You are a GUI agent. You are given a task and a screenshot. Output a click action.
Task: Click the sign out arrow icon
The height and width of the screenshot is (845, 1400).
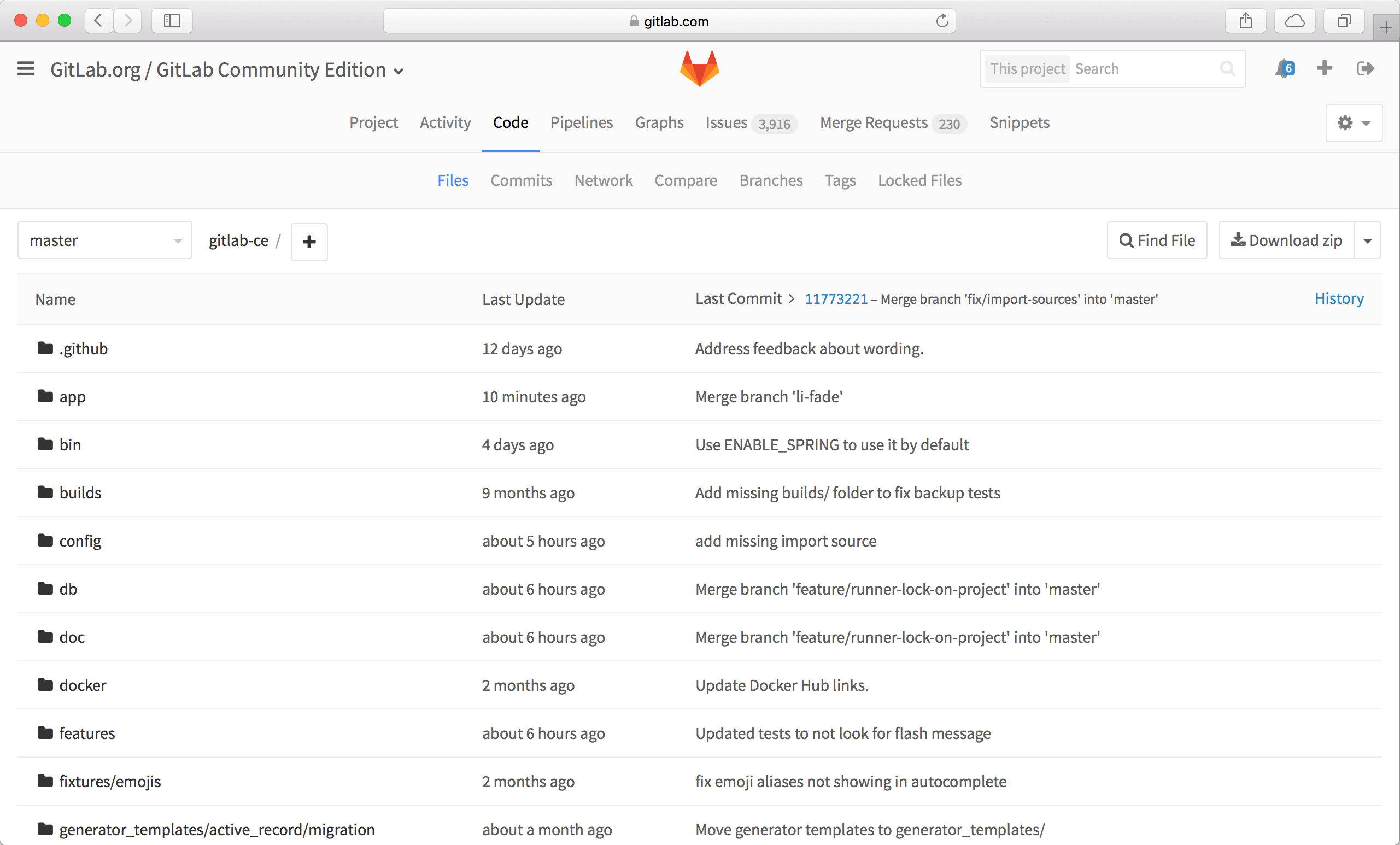click(1365, 69)
